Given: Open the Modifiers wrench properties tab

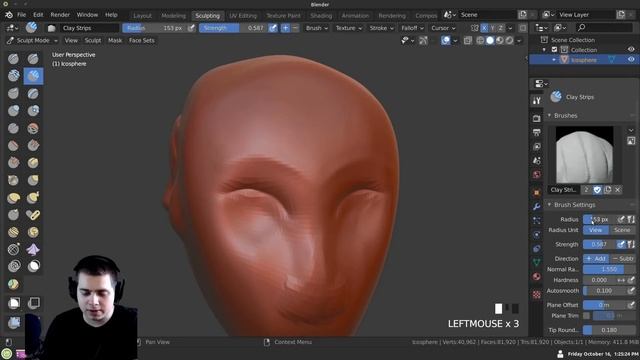Looking at the screenshot, I should click(537, 207).
